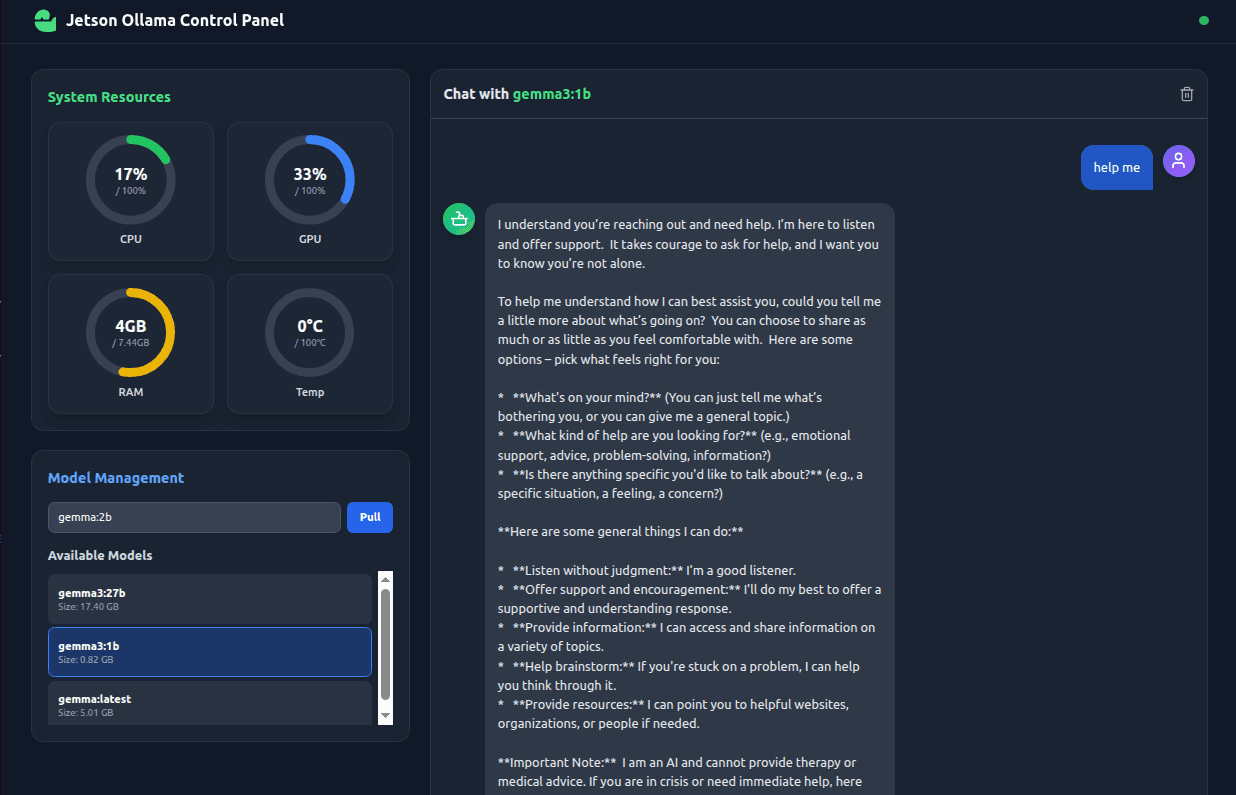Select the gemma:latest model
The height and width of the screenshot is (795, 1236).
(209, 704)
